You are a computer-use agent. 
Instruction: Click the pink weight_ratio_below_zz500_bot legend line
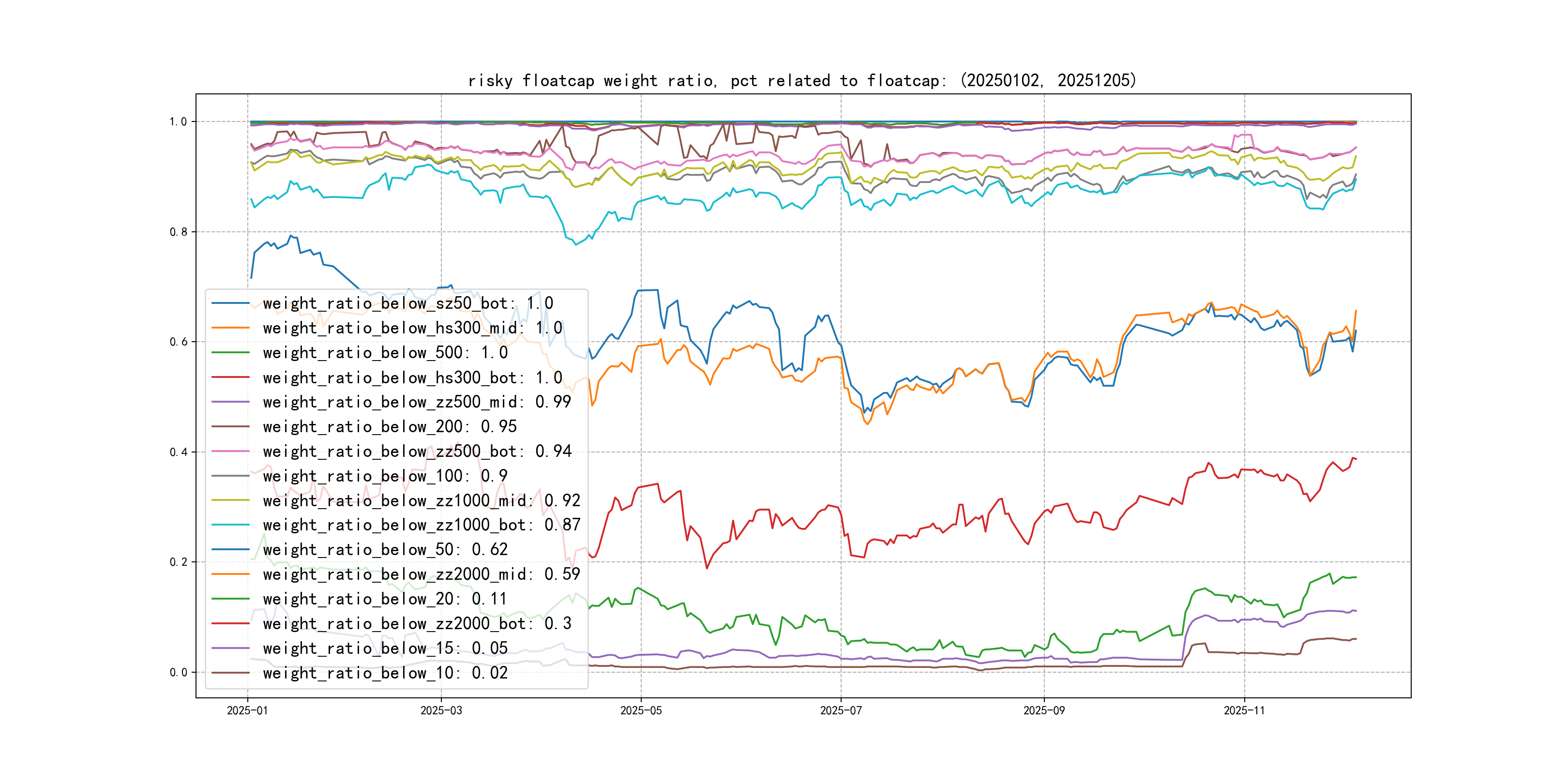pyautogui.click(x=230, y=451)
